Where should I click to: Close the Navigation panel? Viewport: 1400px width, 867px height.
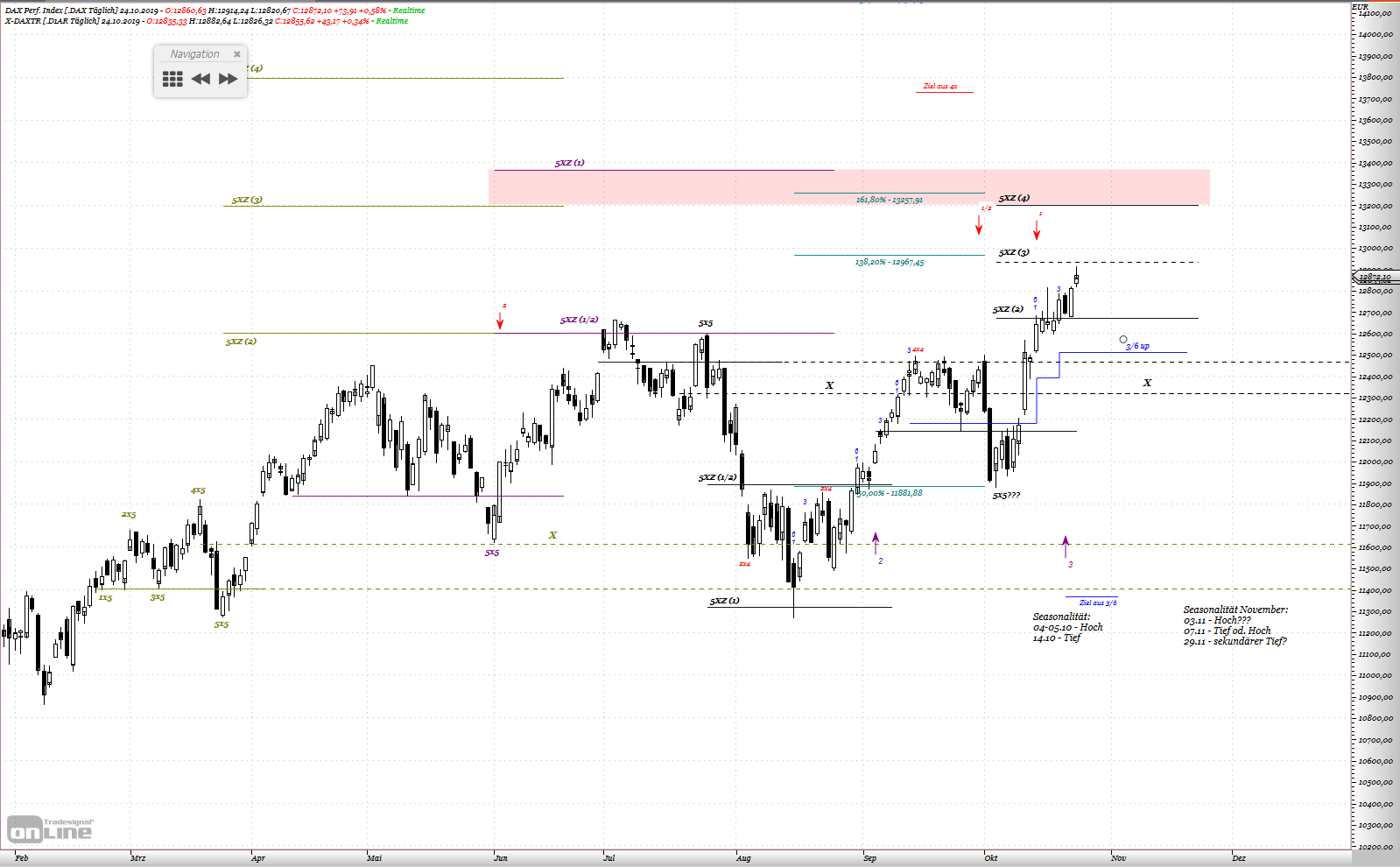pyautogui.click(x=236, y=54)
